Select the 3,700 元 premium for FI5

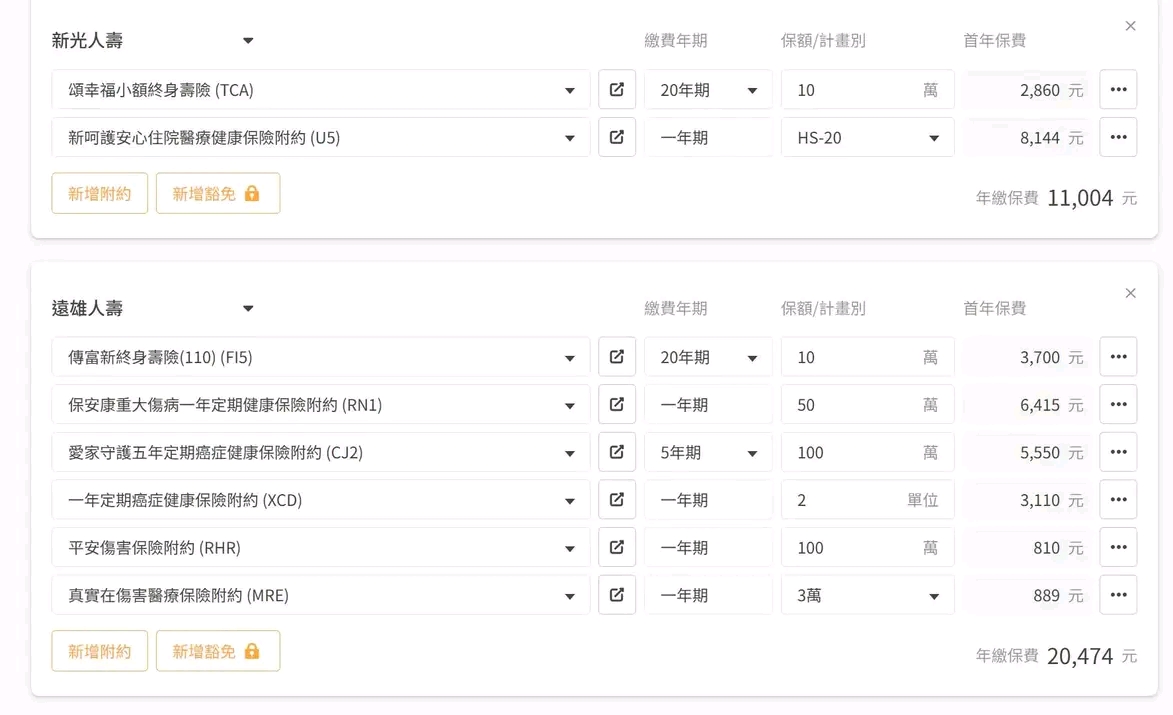pos(1051,358)
